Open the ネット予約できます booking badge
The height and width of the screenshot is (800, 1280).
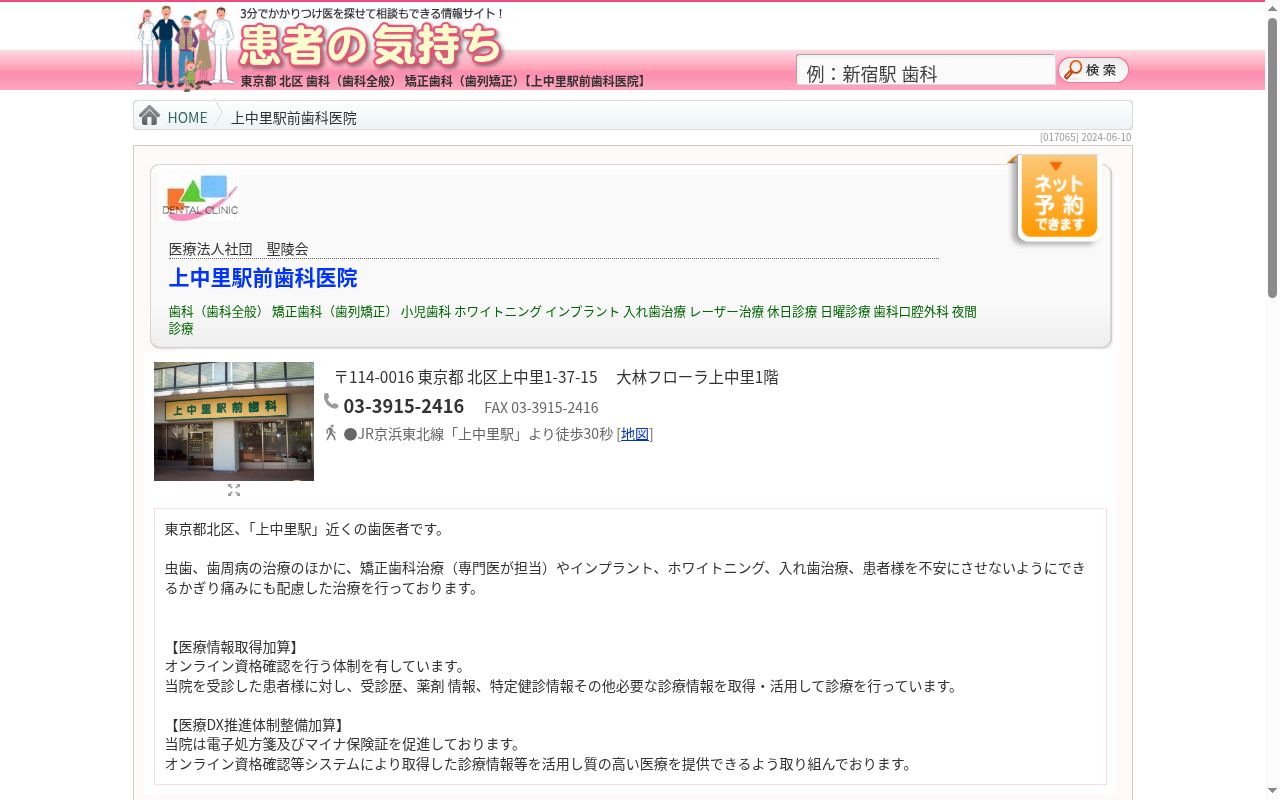1058,198
